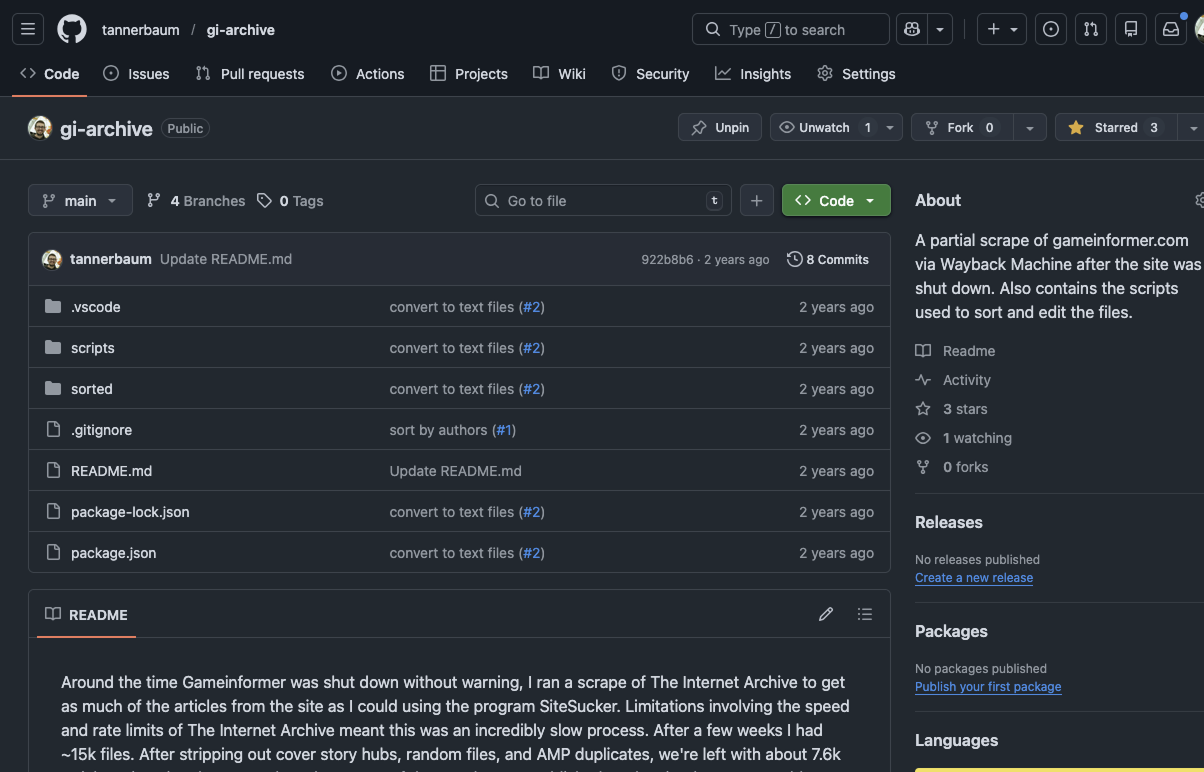Open the hamburger navigation menu
This screenshot has width=1204, height=772.
coord(28,30)
